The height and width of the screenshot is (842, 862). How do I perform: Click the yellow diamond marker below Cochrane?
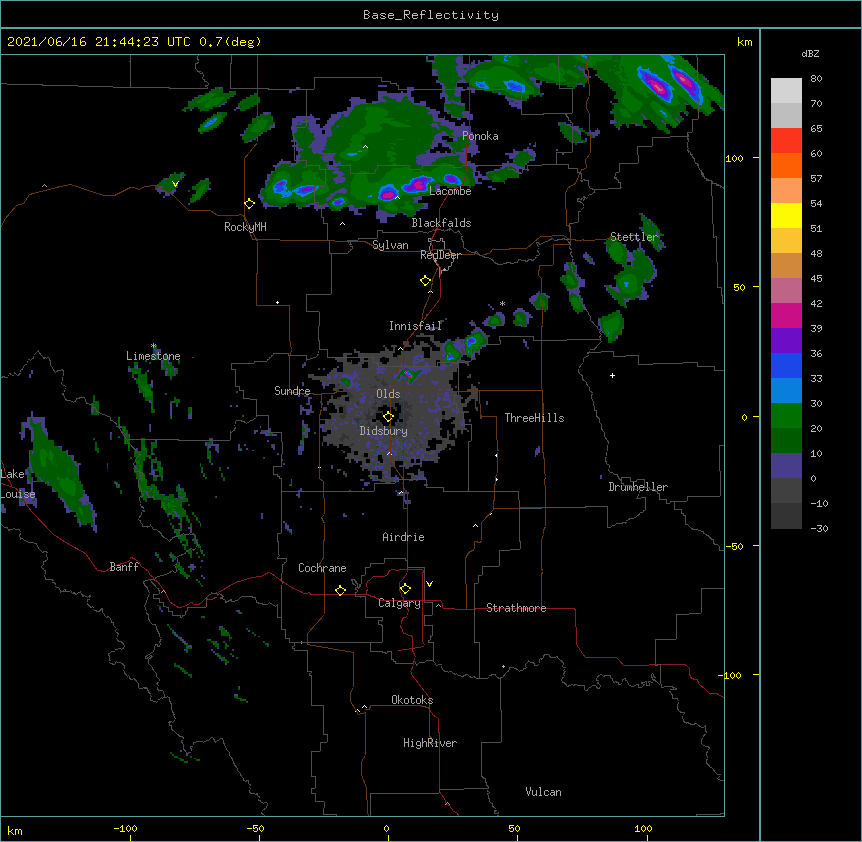click(x=340, y=590)
